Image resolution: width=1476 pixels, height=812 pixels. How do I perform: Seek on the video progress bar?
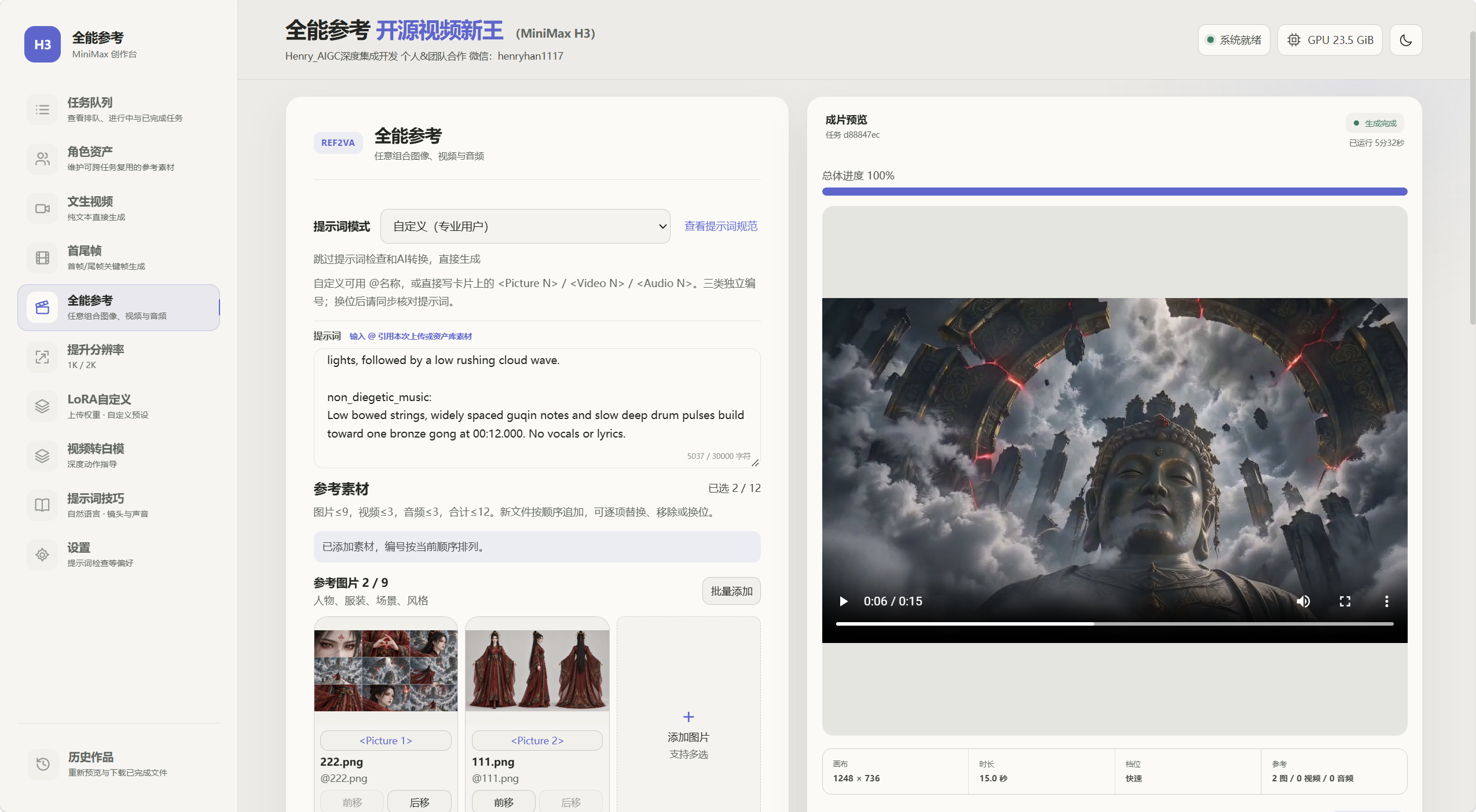pyautogui.click(x=1115, y=624)
